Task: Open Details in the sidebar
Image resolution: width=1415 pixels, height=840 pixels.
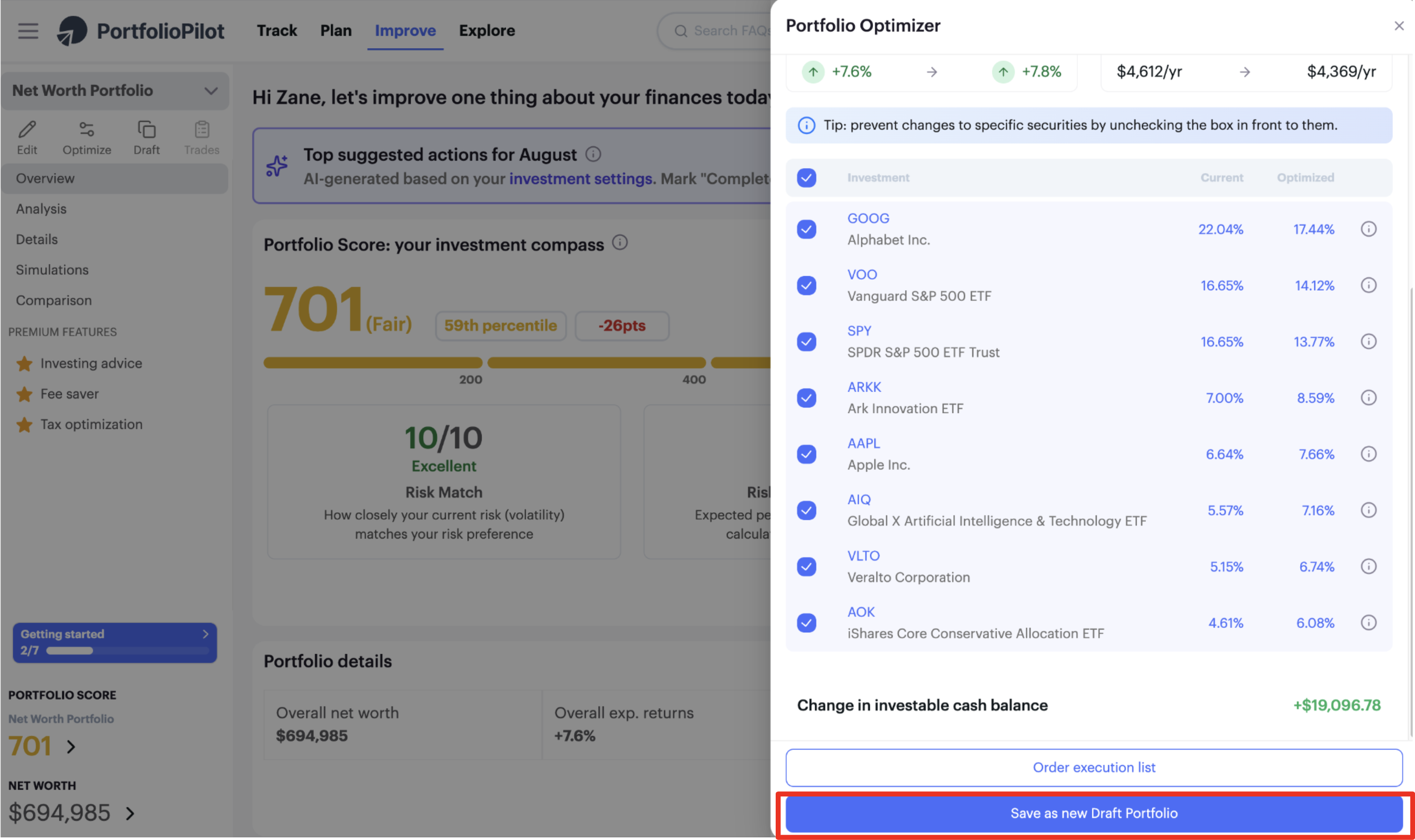Action: pos(37,240)
